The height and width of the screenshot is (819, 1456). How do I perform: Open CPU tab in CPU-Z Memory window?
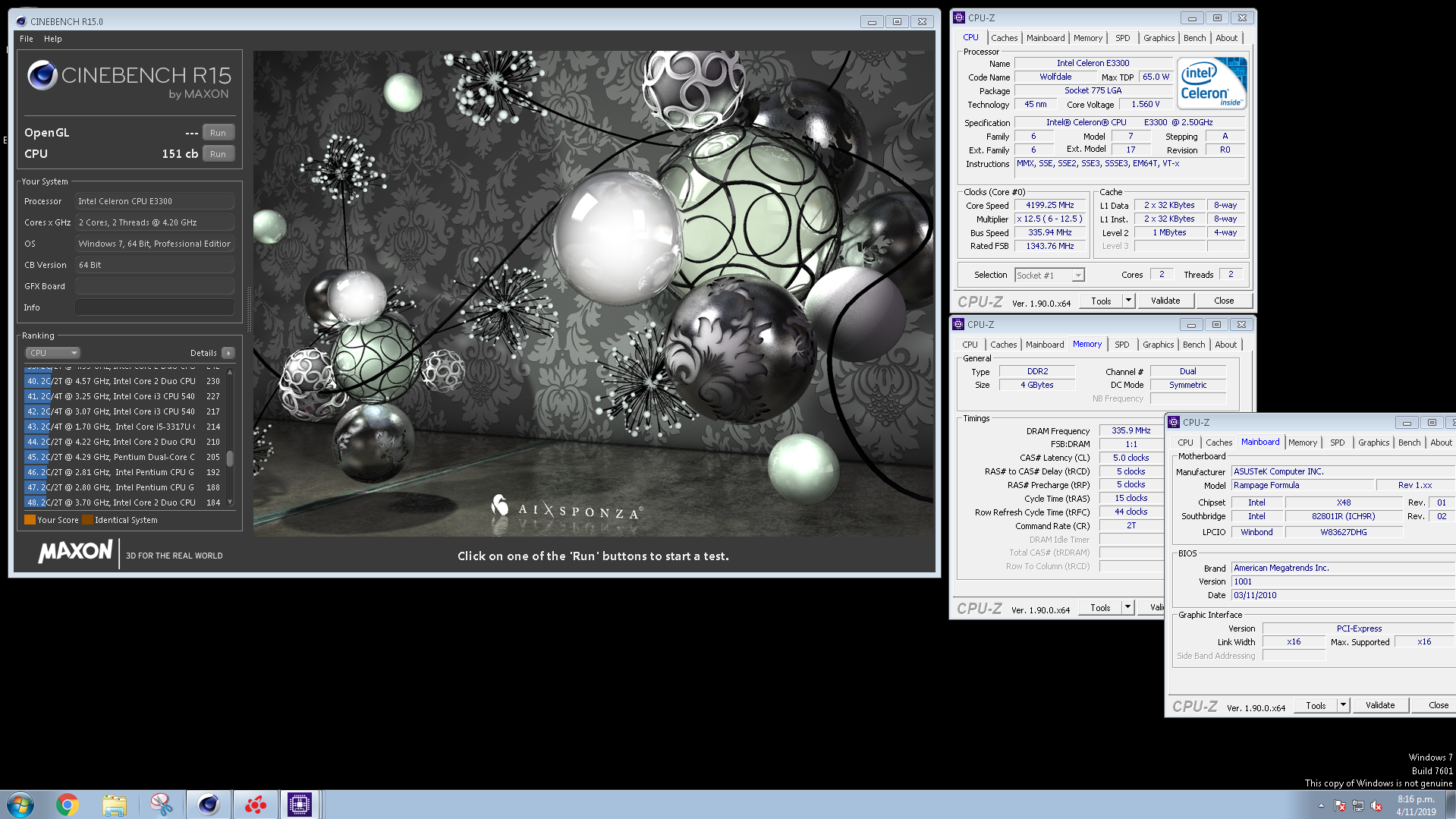970,345
